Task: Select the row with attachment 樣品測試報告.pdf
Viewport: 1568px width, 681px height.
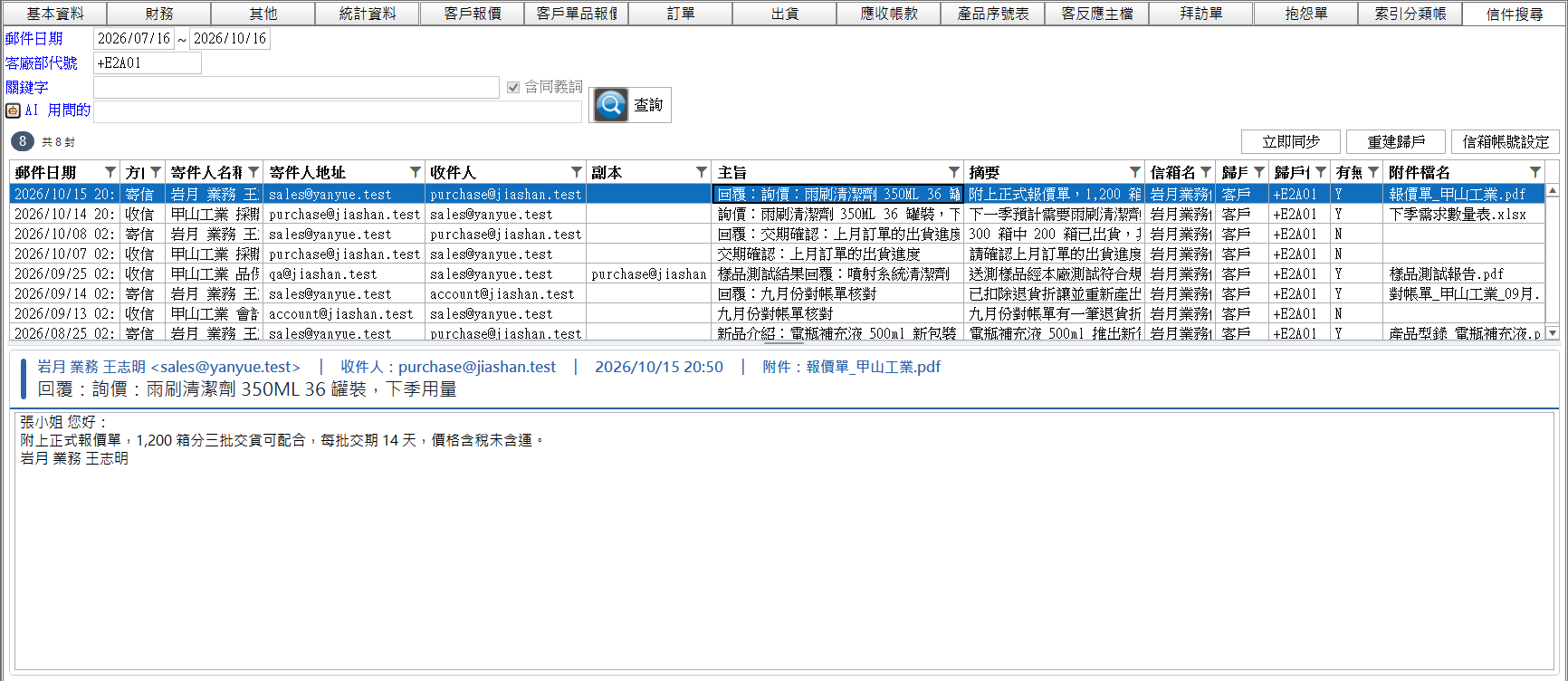Action: 779,273
